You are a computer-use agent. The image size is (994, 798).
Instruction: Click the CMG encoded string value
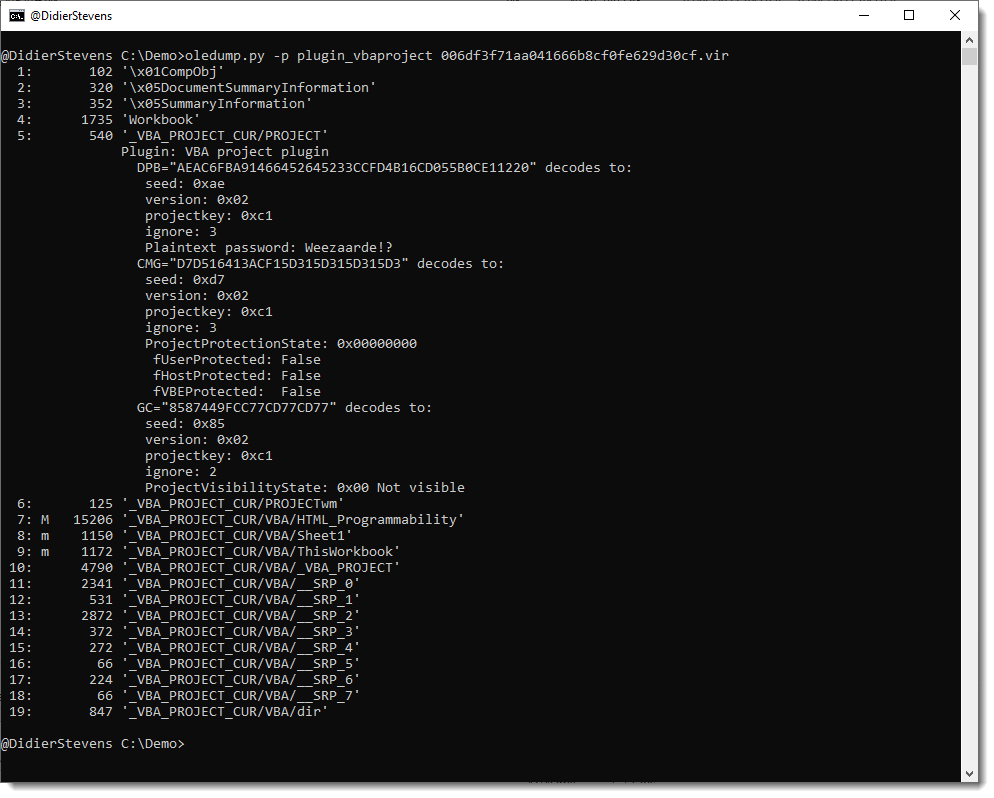click(x=290, y=264)
